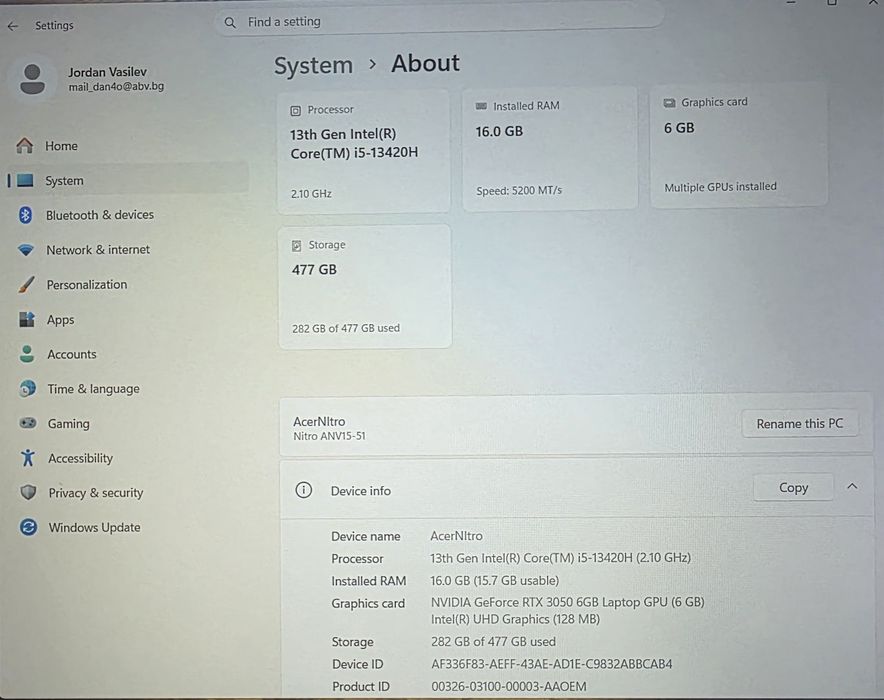
Task: Copy the Device info
Action: 793,488
